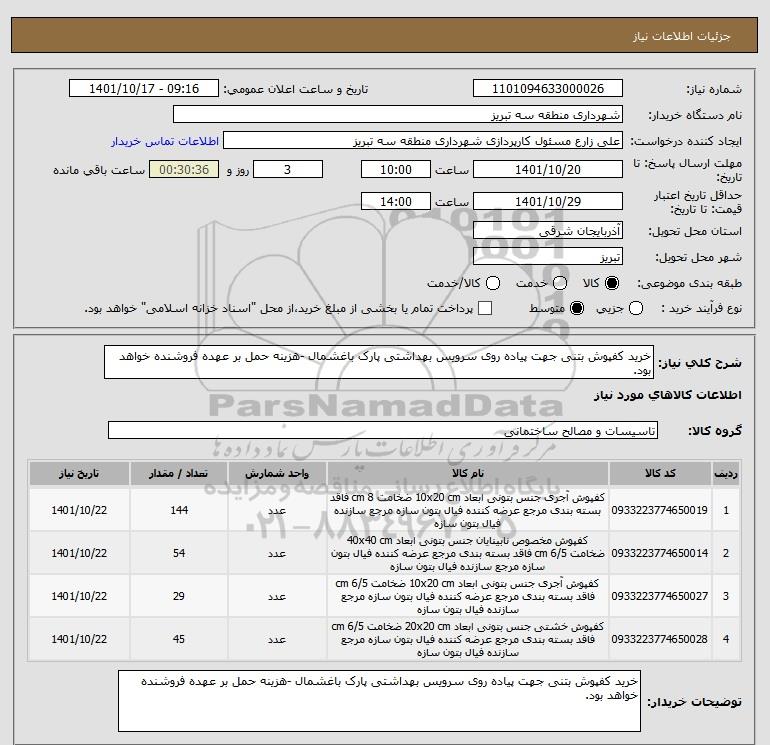Open the اطلاعات تماس خریدار link
Viewport: 770px width, 745px height.
[165, 141]
